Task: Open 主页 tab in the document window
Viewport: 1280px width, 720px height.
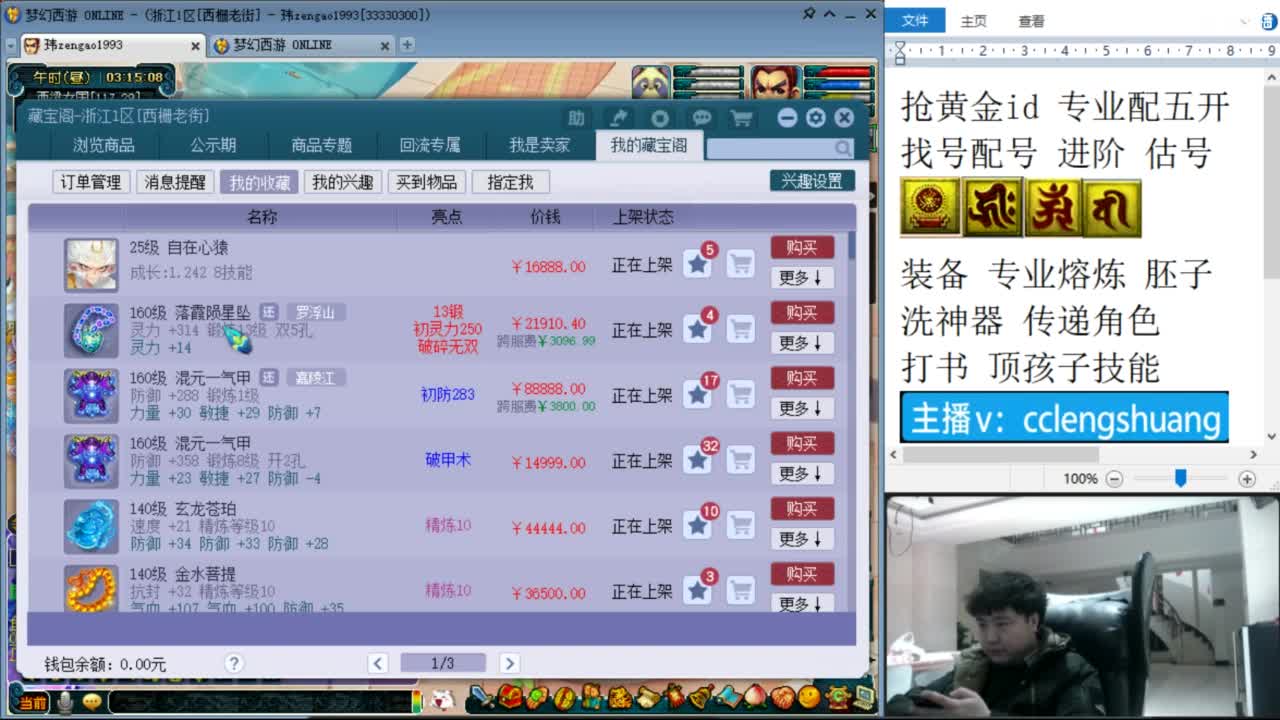Action: coord(973,21)
